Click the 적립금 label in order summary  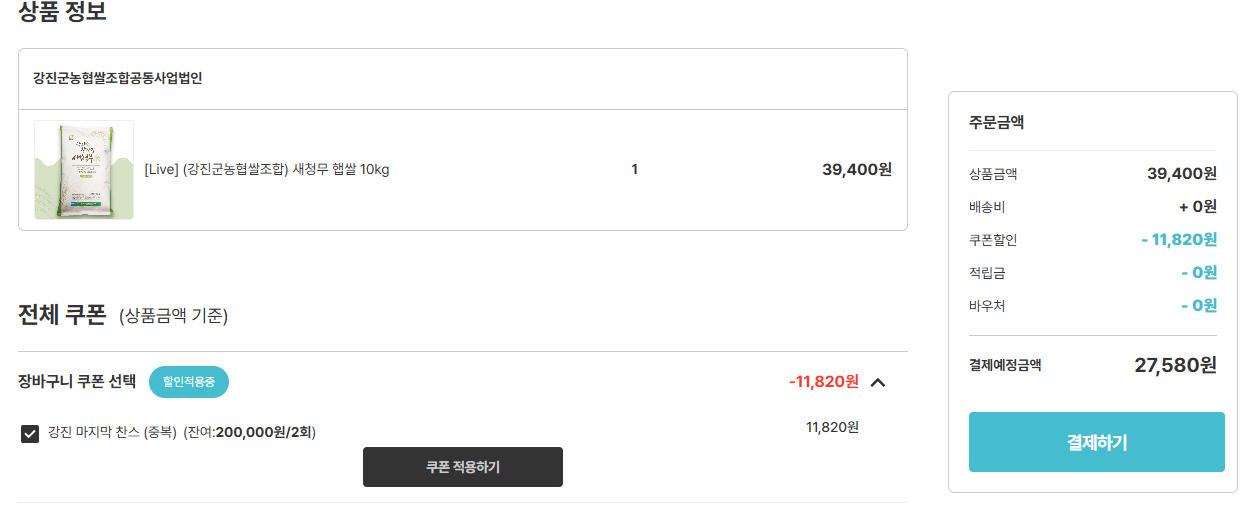pyautogui.click(x=987, y=273)
